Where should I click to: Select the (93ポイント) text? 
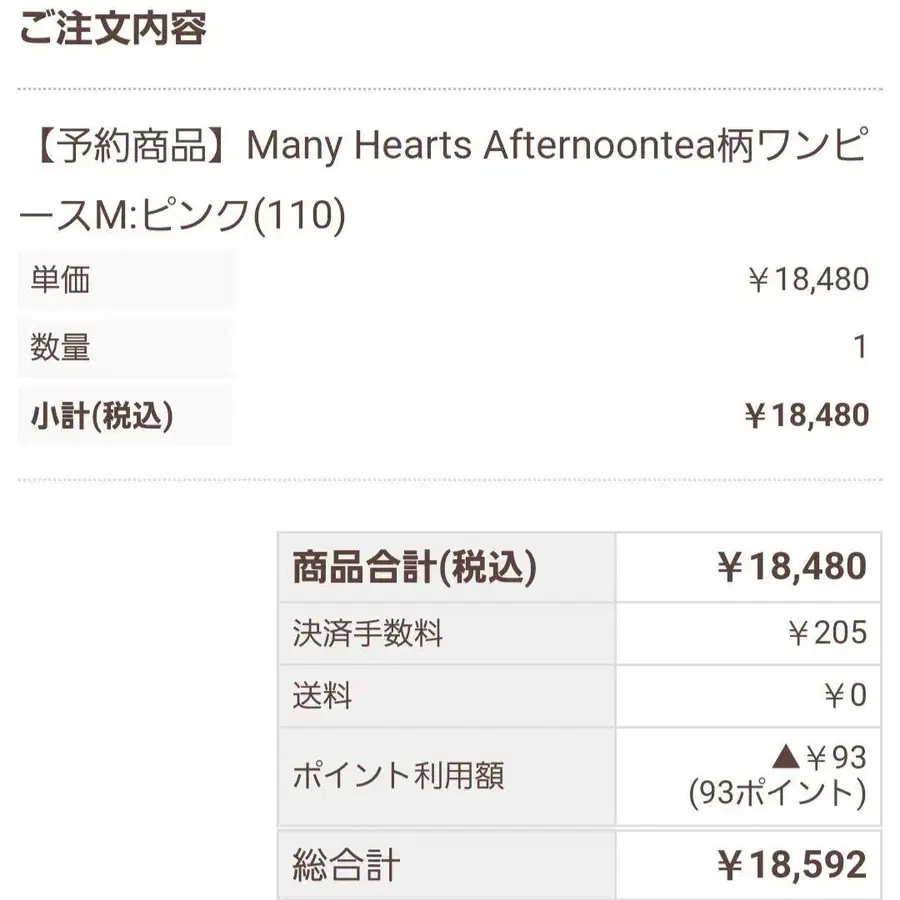[777, 794]
